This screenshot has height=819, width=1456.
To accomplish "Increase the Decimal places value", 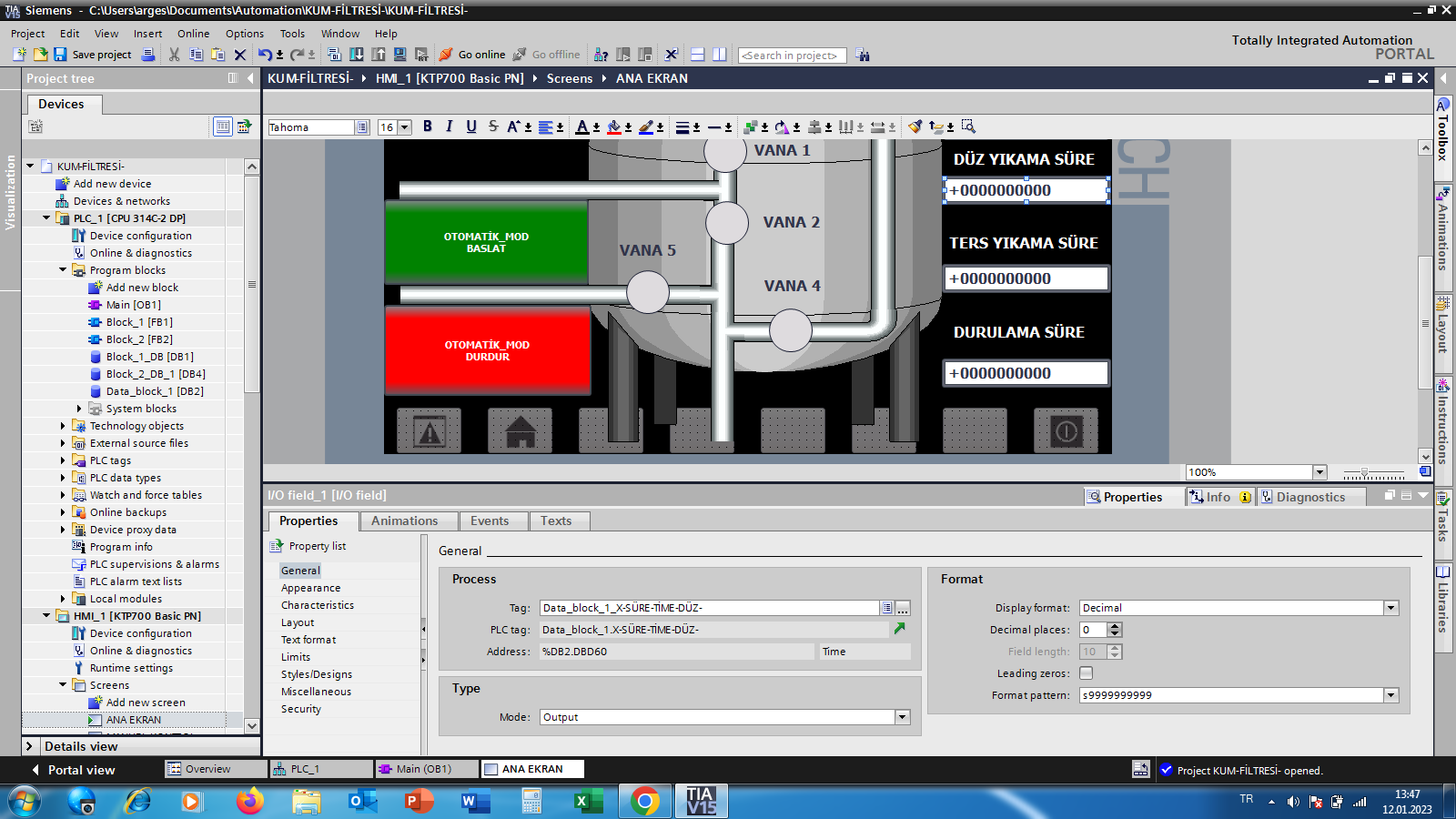I will (x=1115, y=626).
